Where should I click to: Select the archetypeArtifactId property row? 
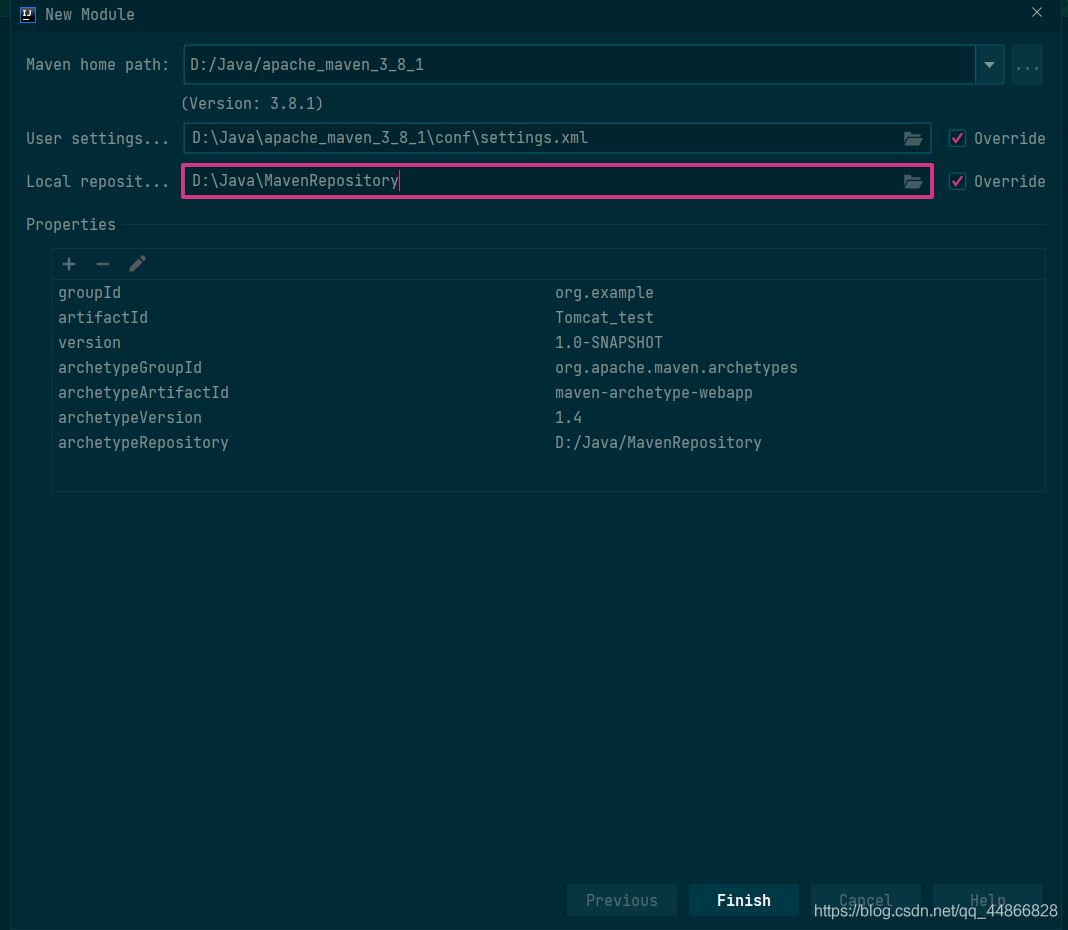pos(300,393)
